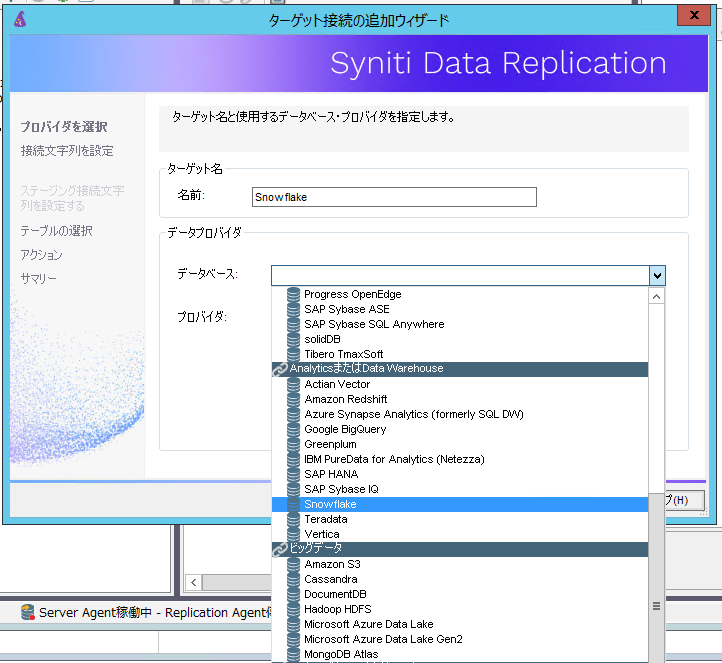Go to サマリー wizard step

point(38,279)
